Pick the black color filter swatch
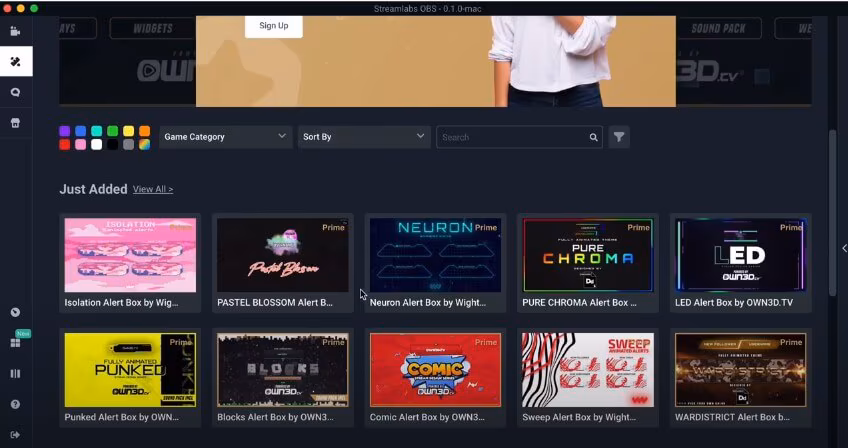The height and width of the screenshot is (448, 848). pos(112,144)
